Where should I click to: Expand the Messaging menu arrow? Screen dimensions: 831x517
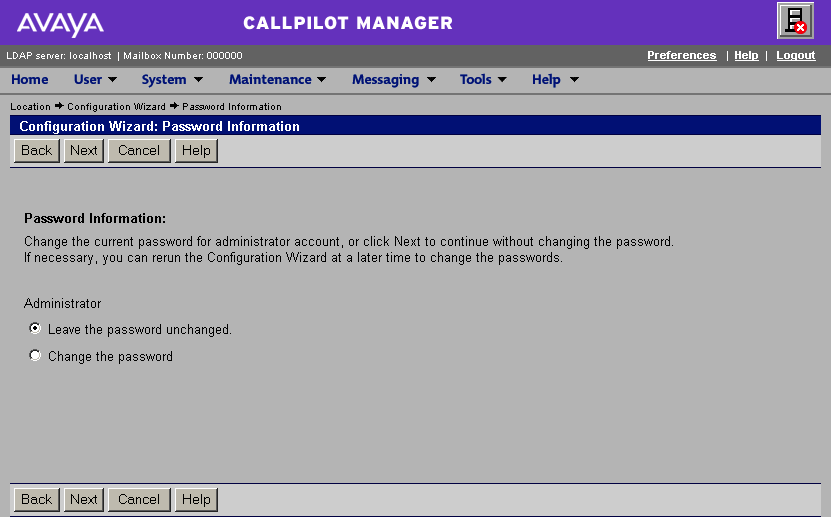tap(431, 79)
